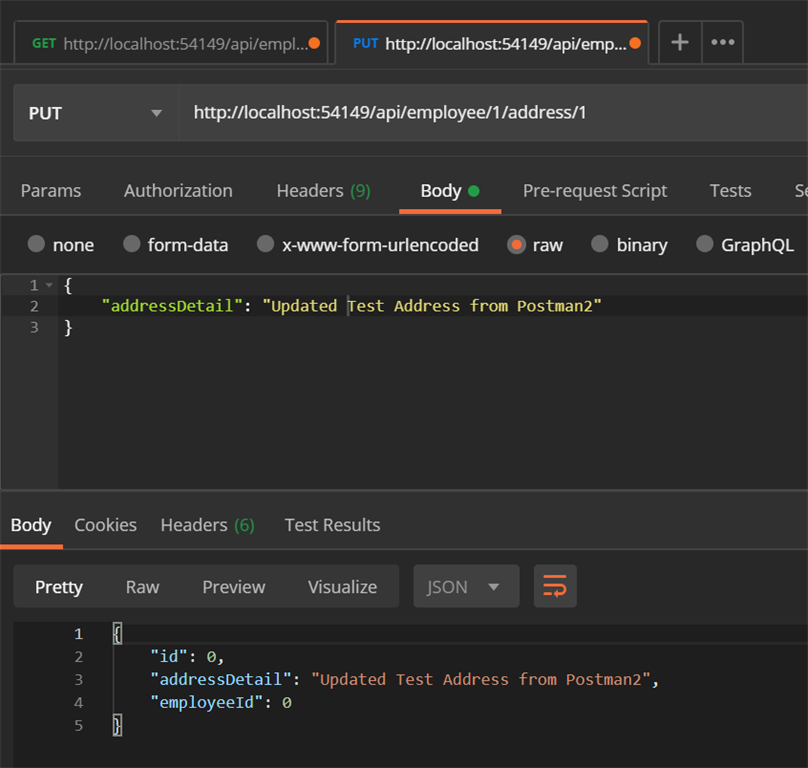Click the request URL input field

pos(493,113)
